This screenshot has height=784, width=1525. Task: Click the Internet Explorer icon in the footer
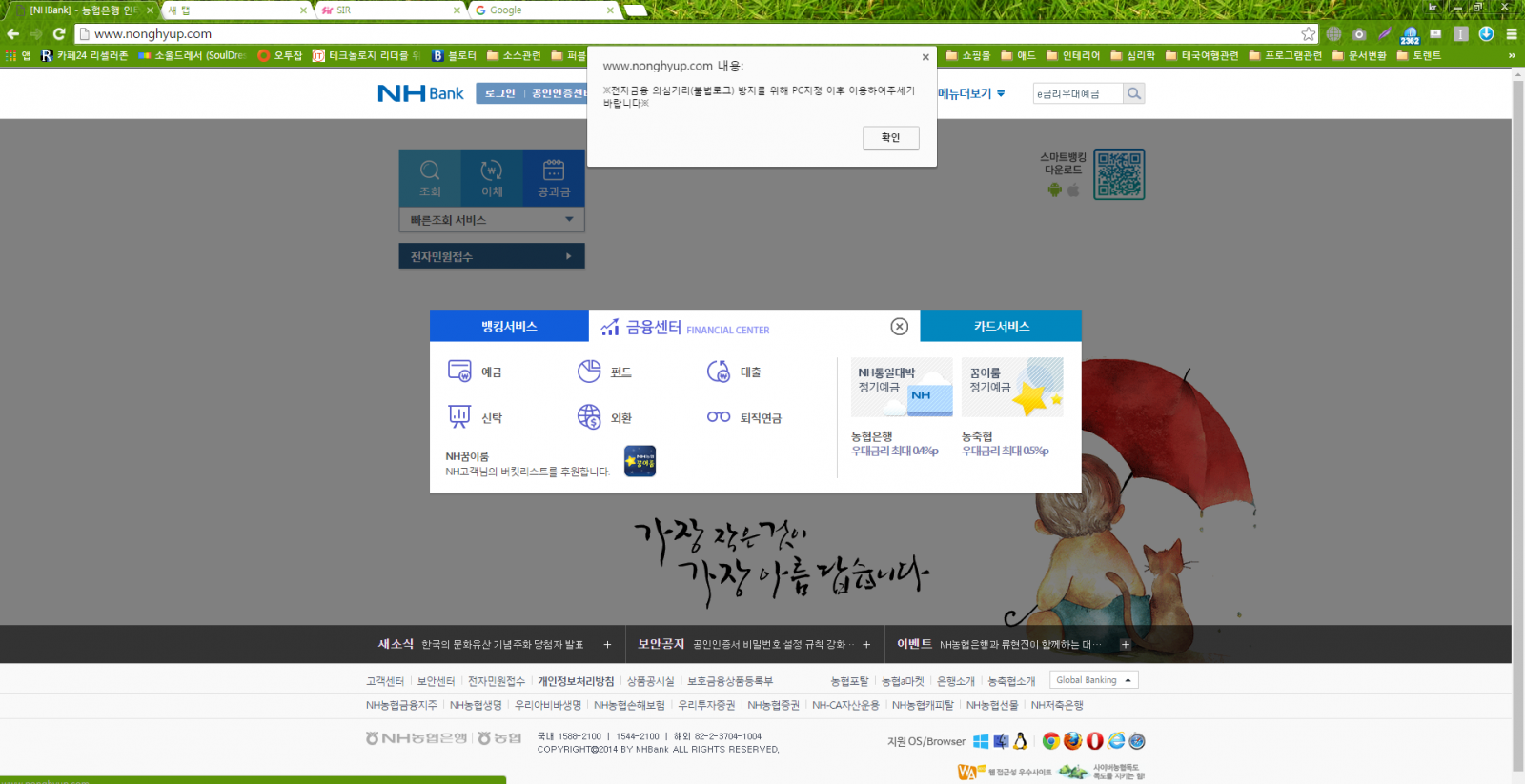point(1116,741)
